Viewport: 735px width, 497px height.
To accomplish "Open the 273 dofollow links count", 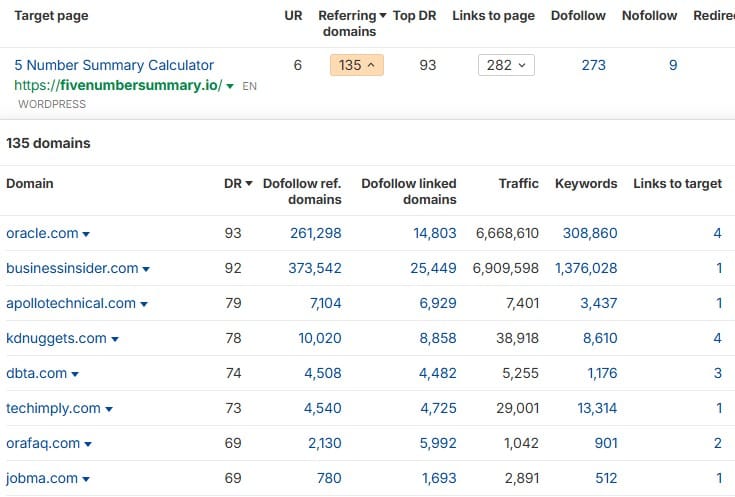I will pyautogui.click(x=593, y=65).
